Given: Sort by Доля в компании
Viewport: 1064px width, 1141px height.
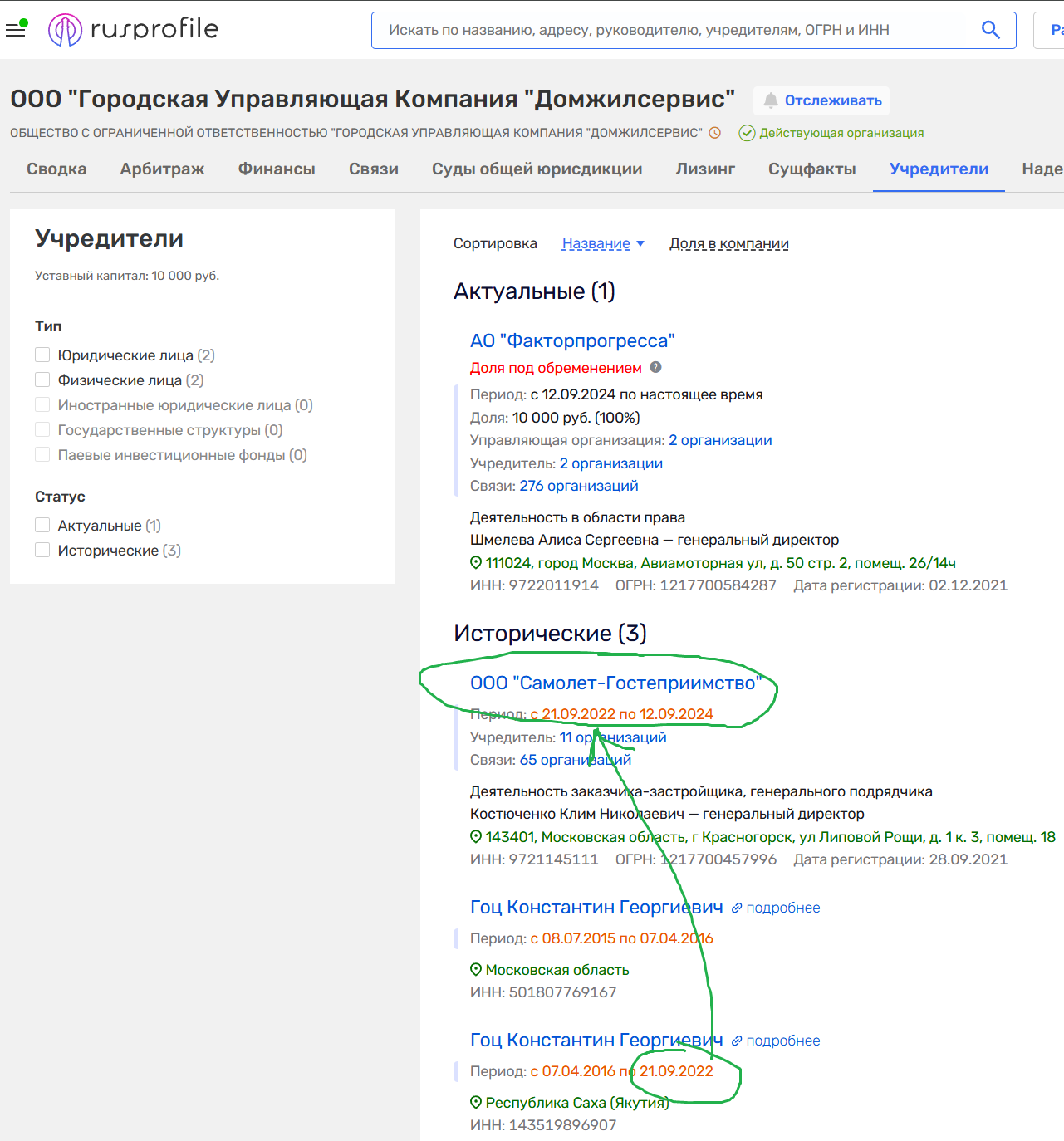Looking at the screenshot, I should pyautogui.click(x=729, y=243).
